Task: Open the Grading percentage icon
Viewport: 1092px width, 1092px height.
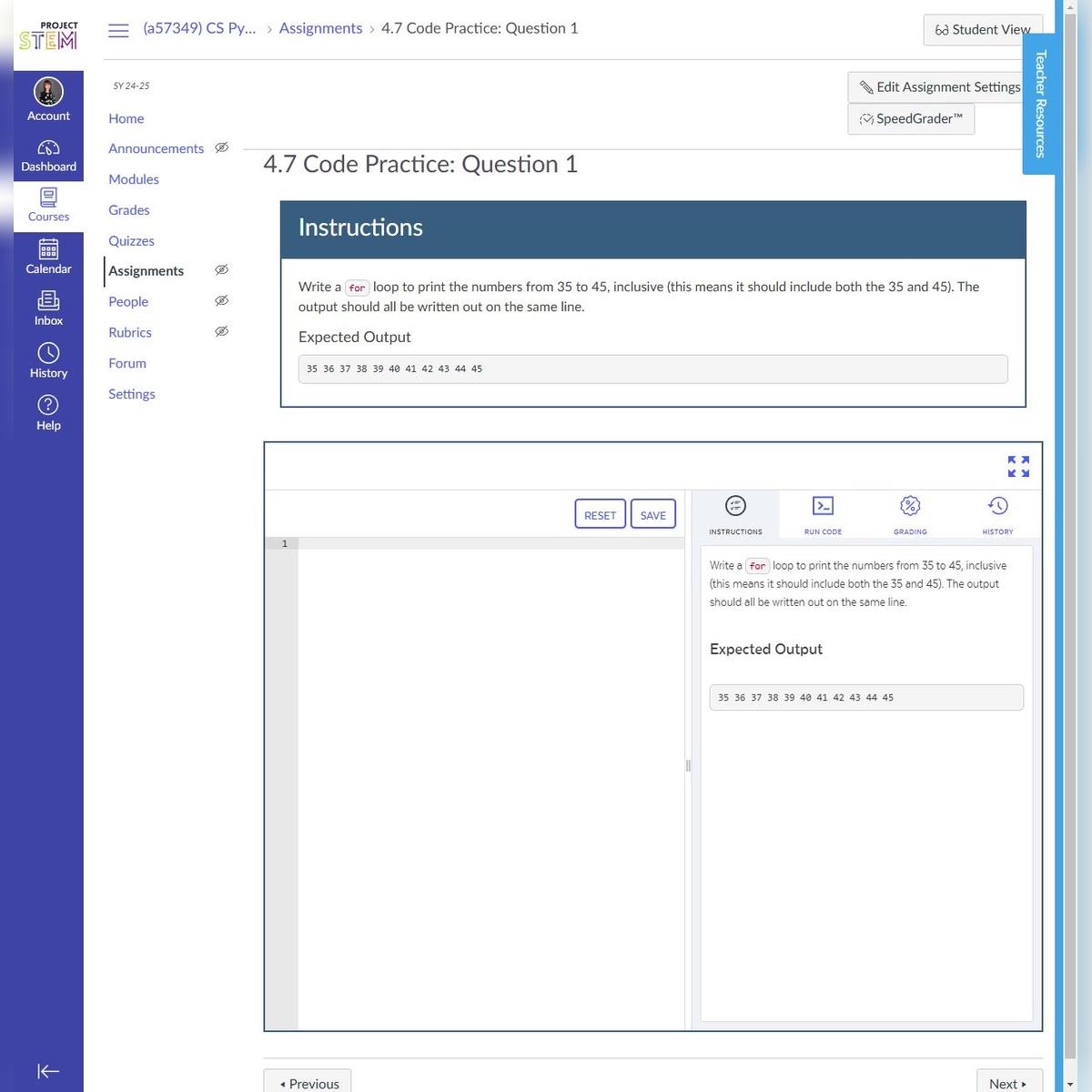Action: [909, 505]
